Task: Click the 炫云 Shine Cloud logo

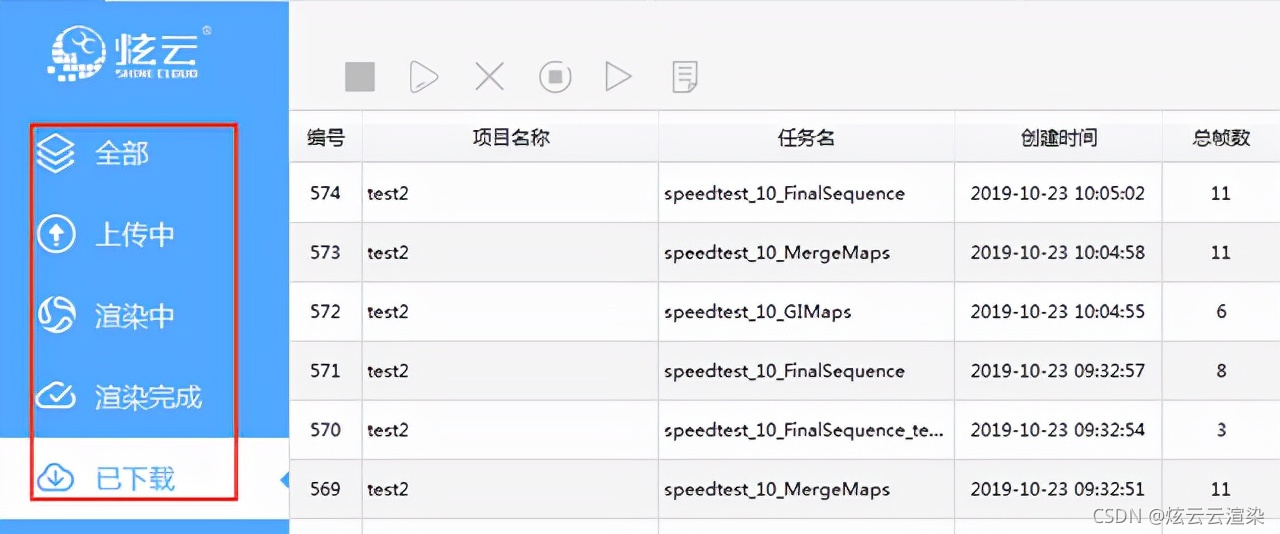Action: pyautogui.click(x=130, y=52)
